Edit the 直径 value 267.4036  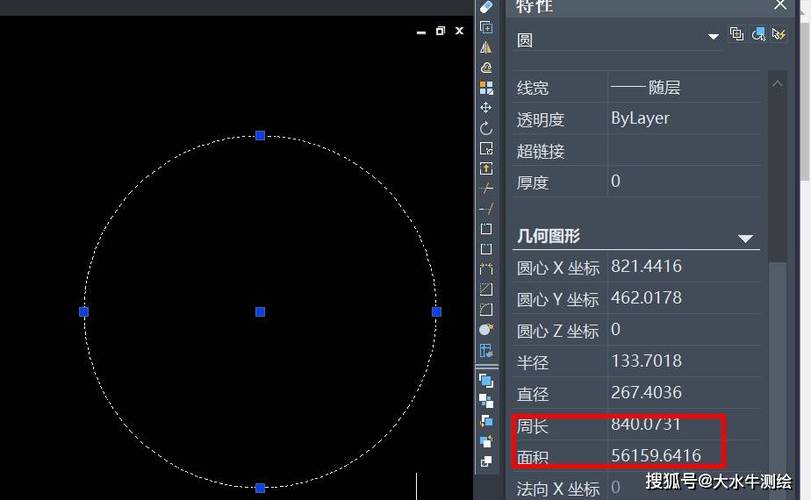(x=684, y=393)
